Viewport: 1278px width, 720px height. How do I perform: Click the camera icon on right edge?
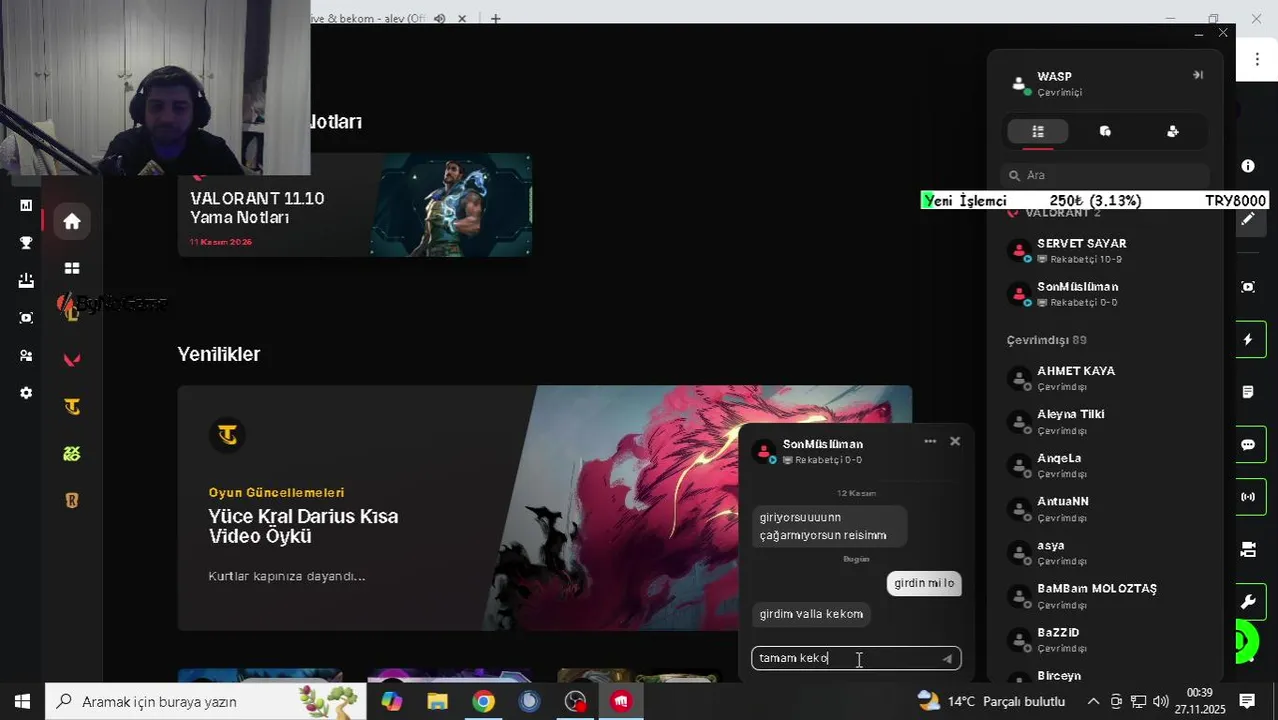[1248, 549]
